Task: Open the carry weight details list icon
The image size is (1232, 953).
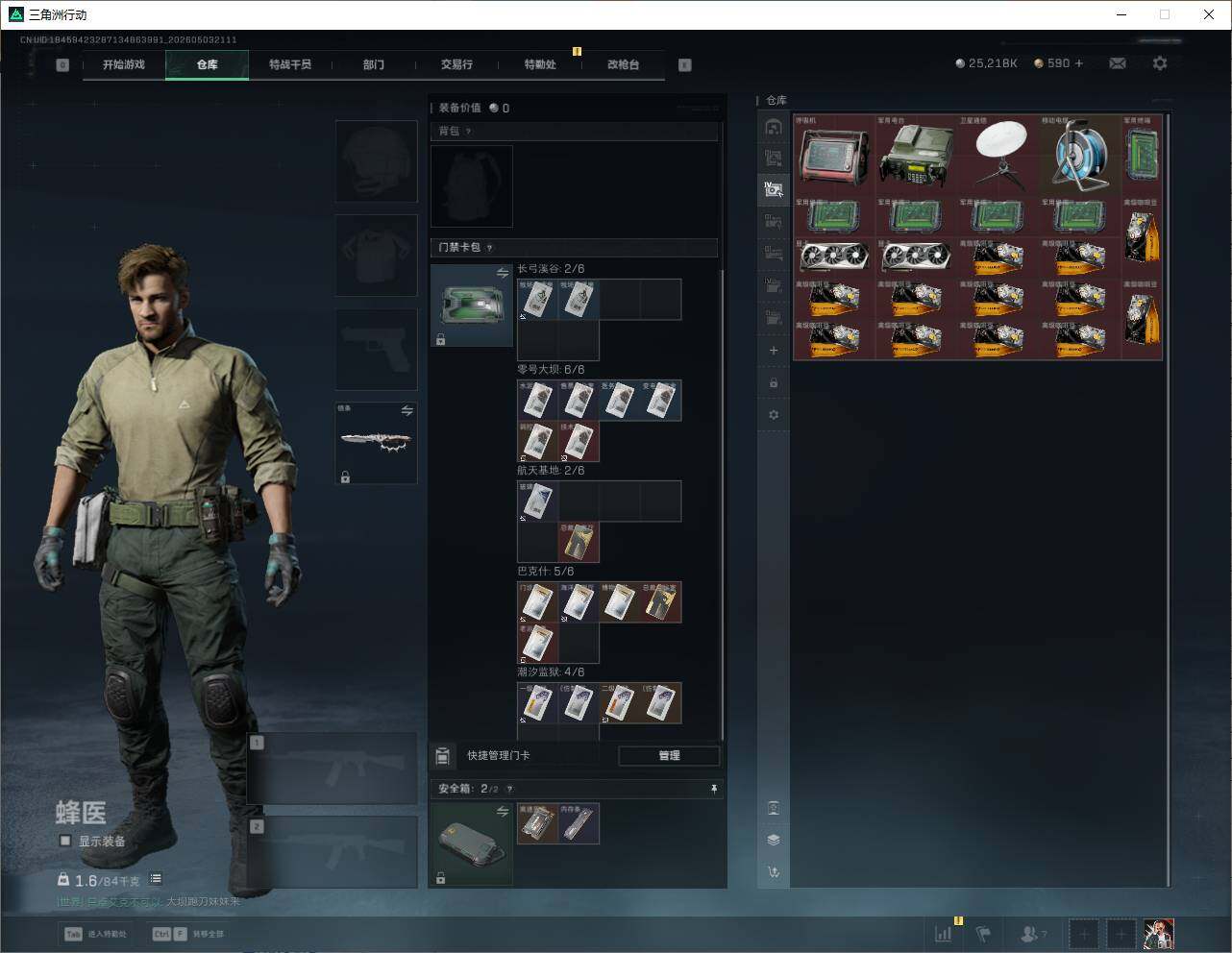Action: [x=156, y=879]
